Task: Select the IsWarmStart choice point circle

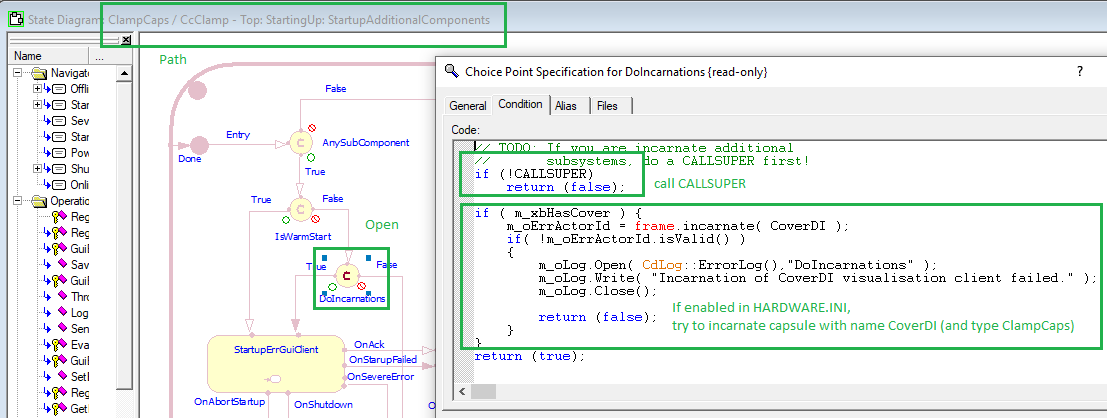Action: [302, 210]
